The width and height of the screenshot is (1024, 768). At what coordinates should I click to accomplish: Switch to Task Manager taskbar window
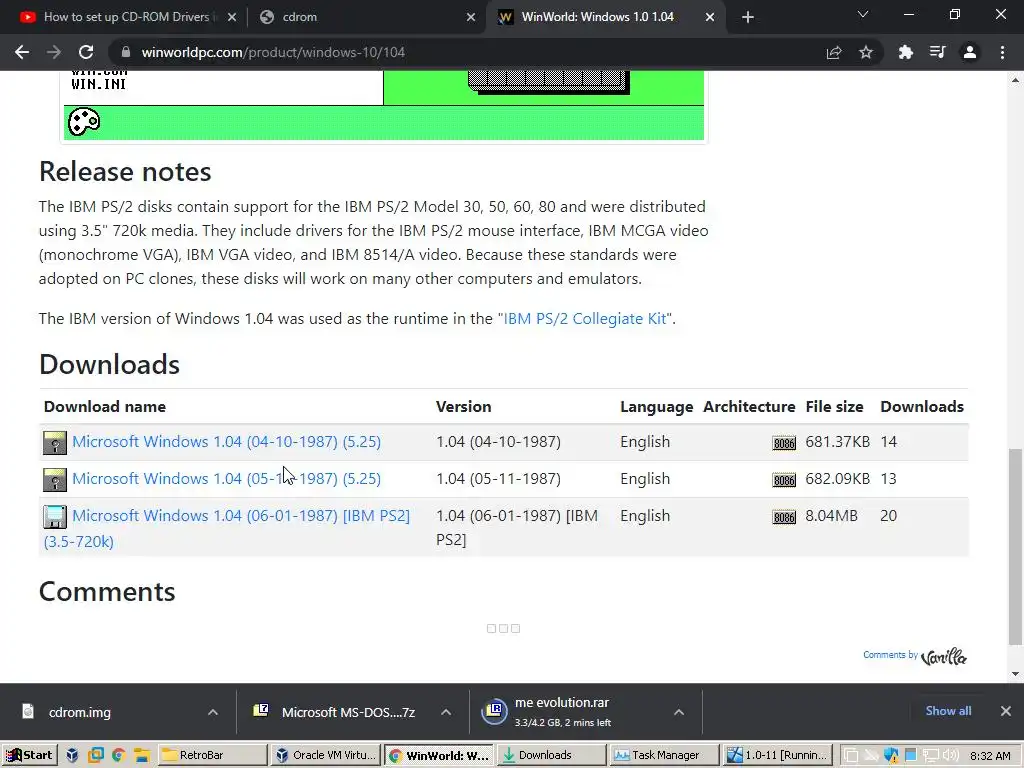pos(664,756)
